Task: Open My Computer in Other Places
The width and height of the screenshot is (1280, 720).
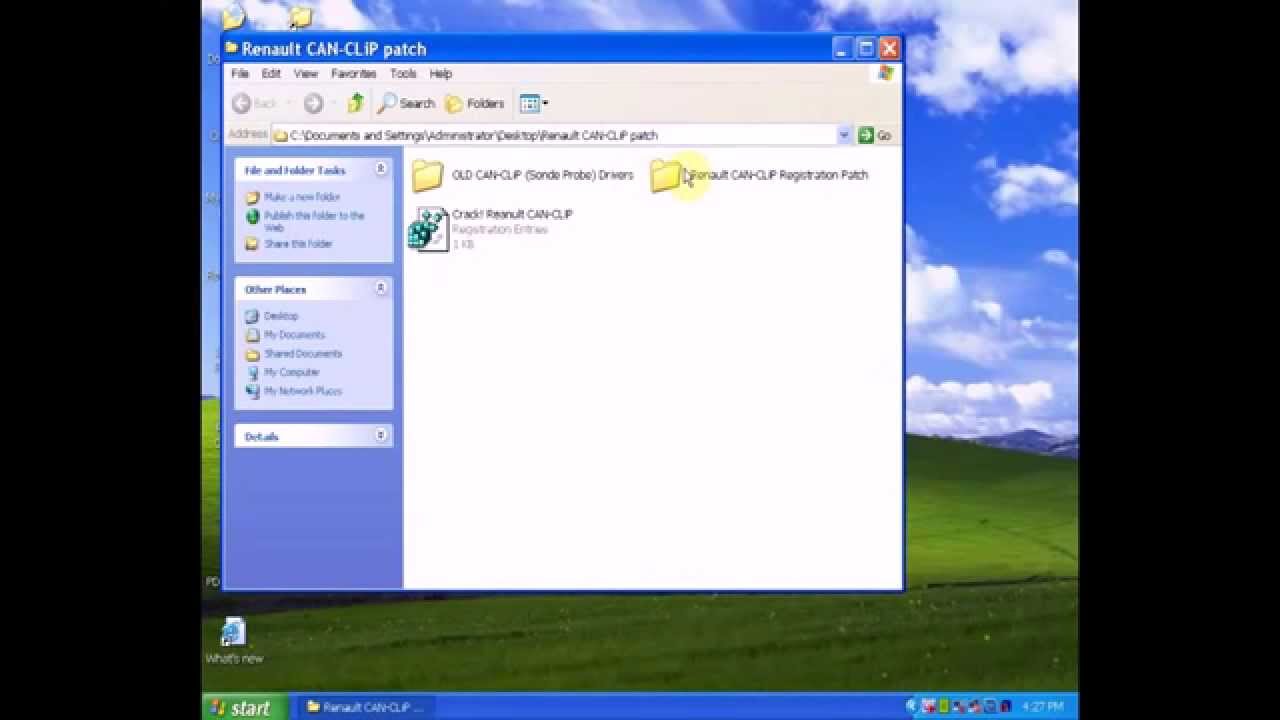Action: pos(292,372)
